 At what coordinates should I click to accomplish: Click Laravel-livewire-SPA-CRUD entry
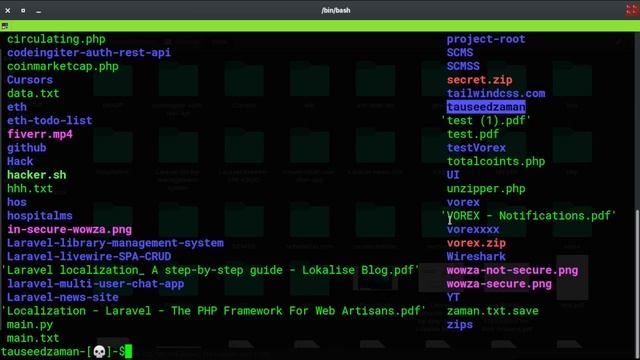pyautogui.click(x=89, y=256)
